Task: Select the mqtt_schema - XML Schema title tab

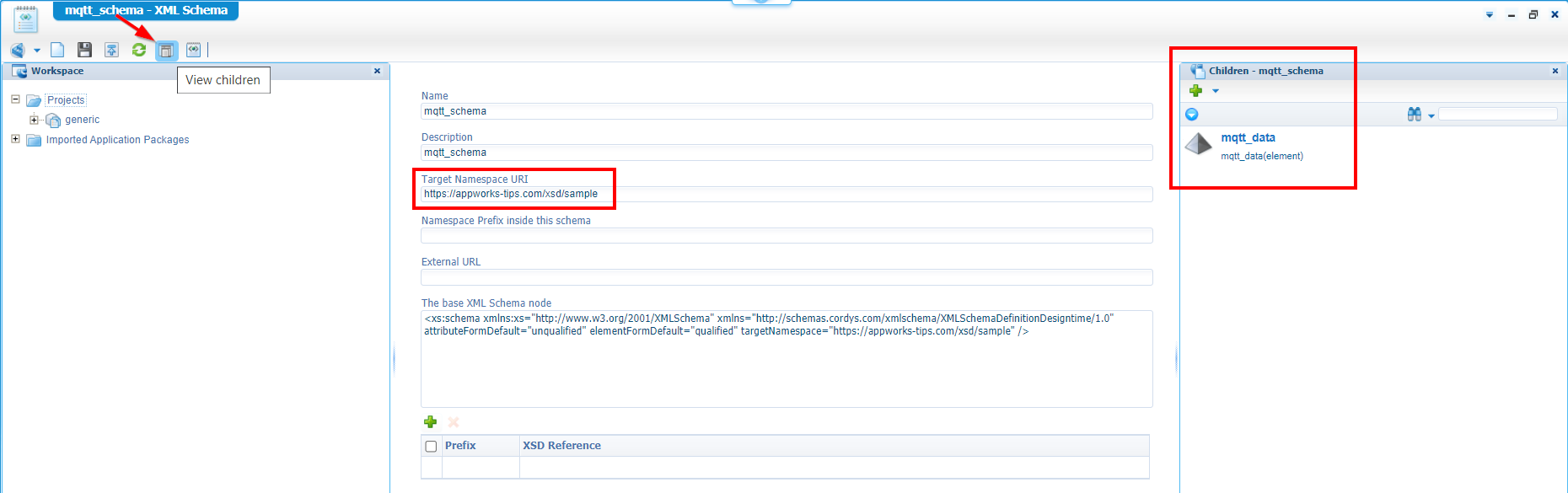Action: (146, 10)
